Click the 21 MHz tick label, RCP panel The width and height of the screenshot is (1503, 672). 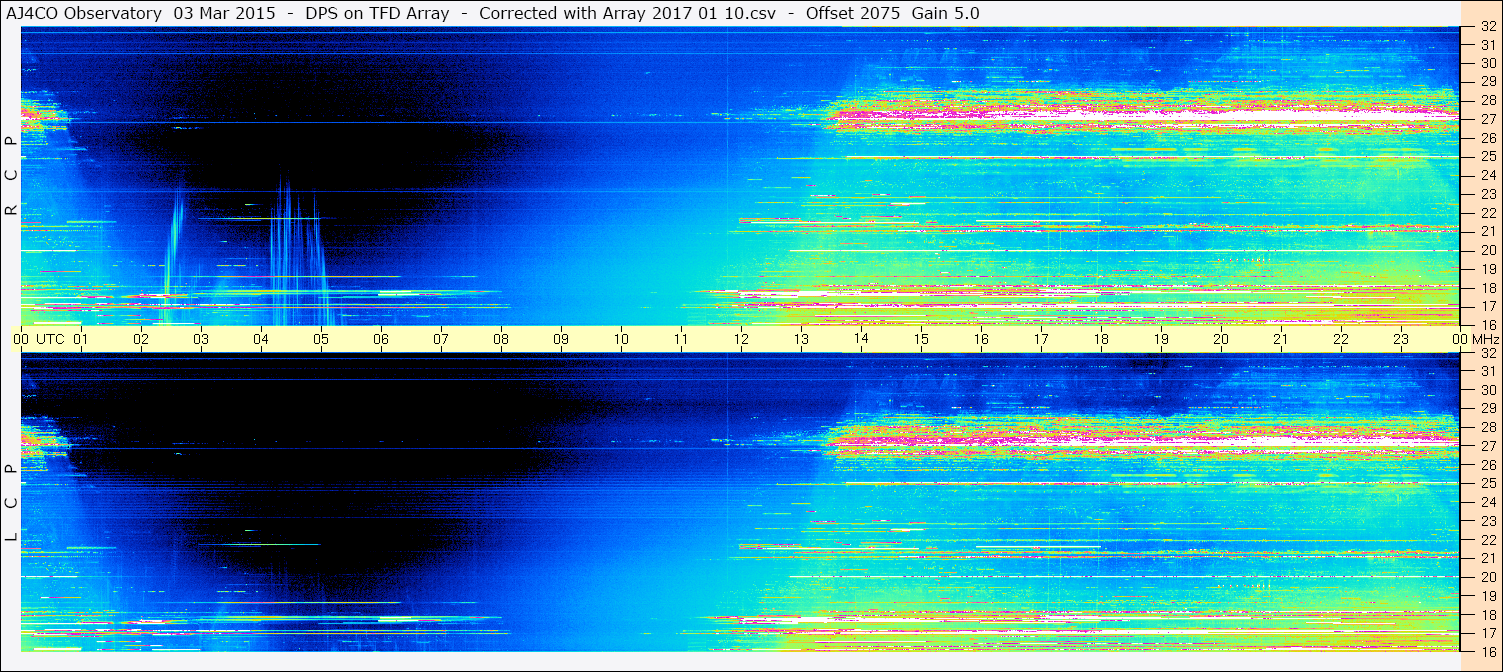1487,231
